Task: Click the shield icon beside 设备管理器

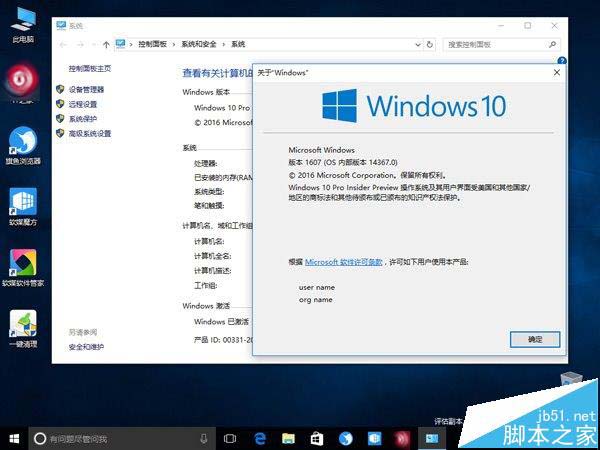Action: pyautogui.click(x=60, y=89)
